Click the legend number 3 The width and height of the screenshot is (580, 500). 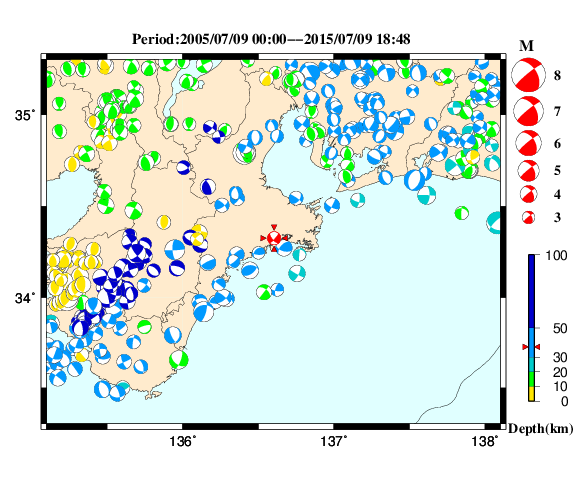coord(557,217)
